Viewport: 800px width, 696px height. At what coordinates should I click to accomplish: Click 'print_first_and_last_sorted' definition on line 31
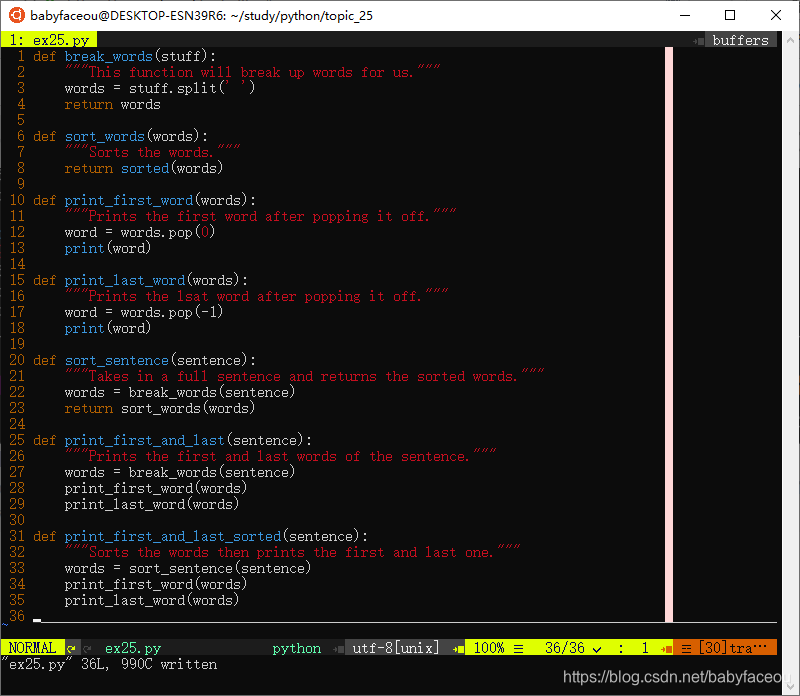coord(172,536)
